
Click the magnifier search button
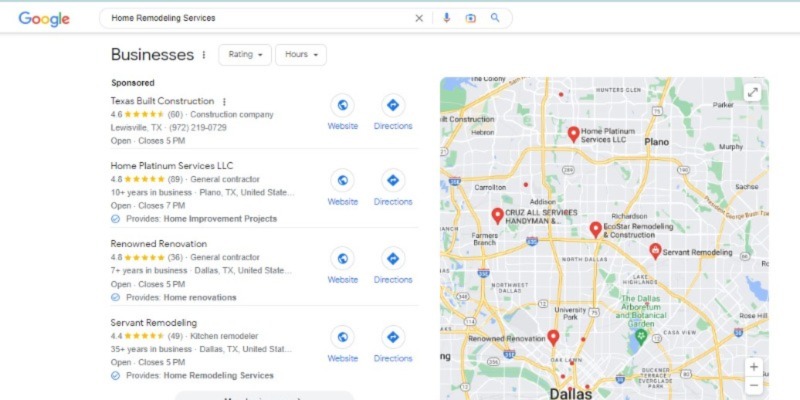pyautogui.click(x=495, y=18)
